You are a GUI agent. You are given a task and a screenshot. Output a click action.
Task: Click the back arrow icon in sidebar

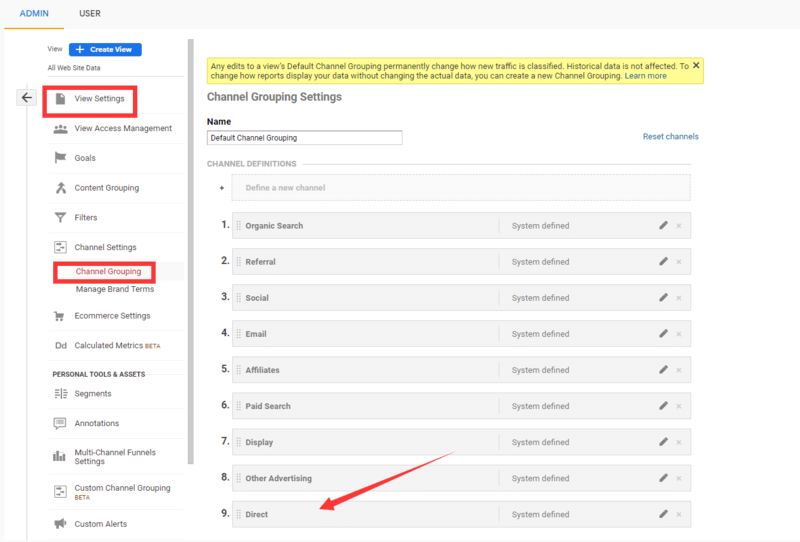pyautogui.click(x=27, y=98)
